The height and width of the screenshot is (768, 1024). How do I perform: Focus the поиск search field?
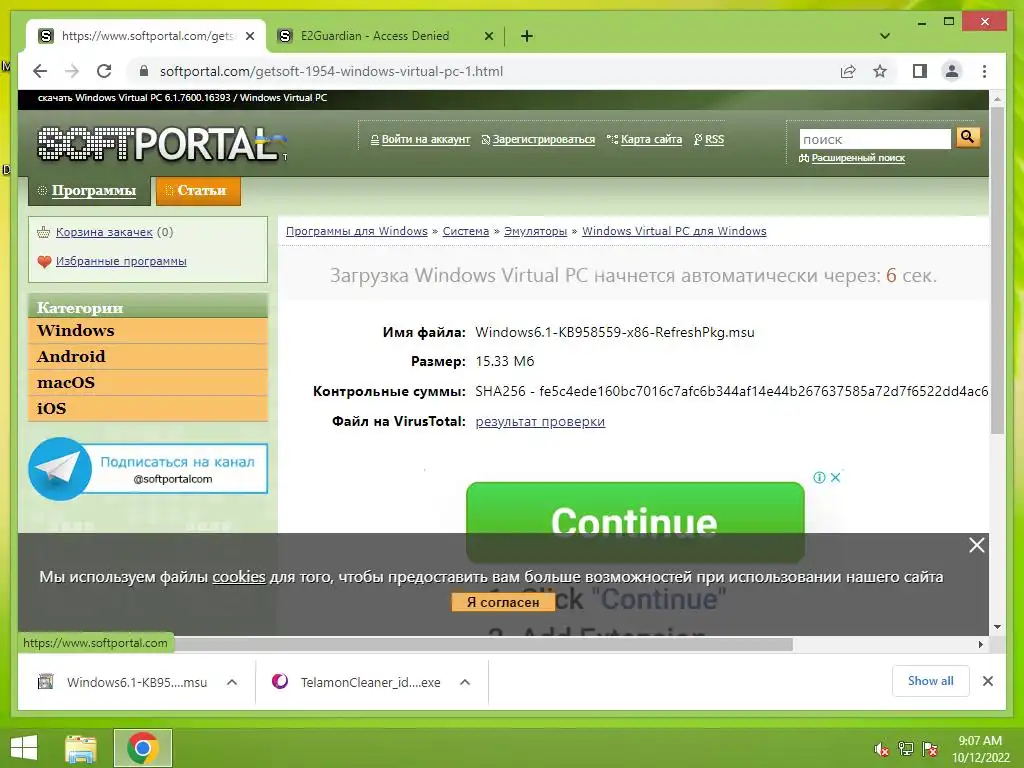pos(875,139)
